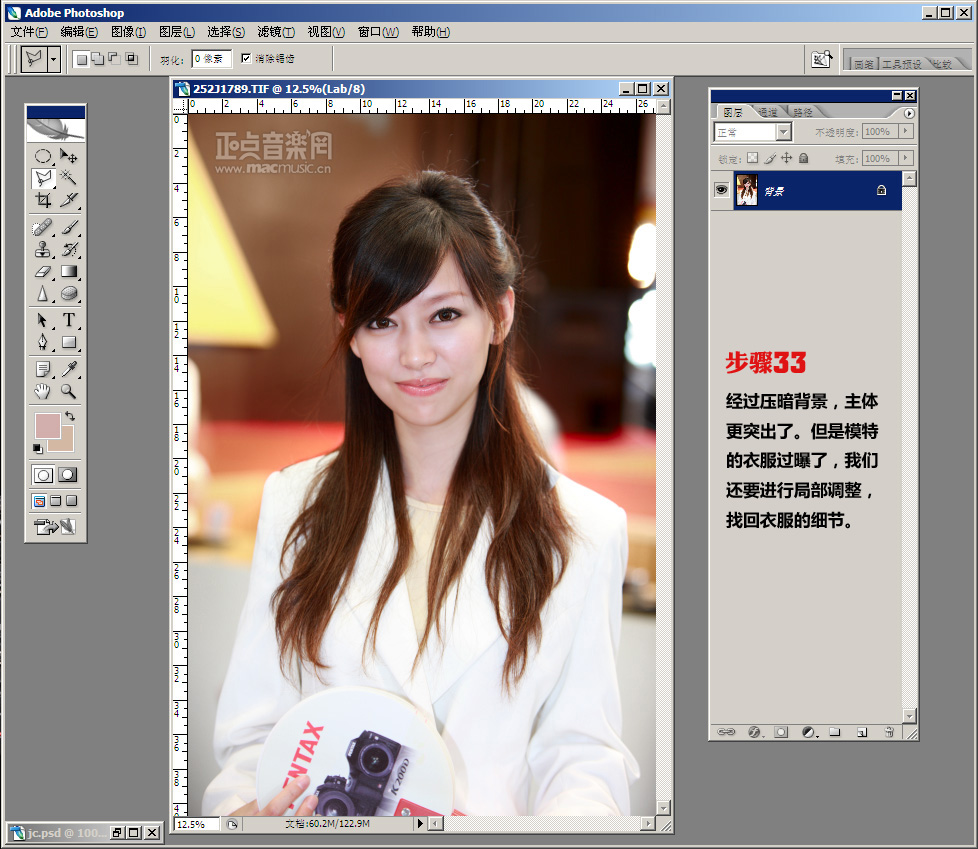Switch to the 通道 tab

(x=768, y=112)
